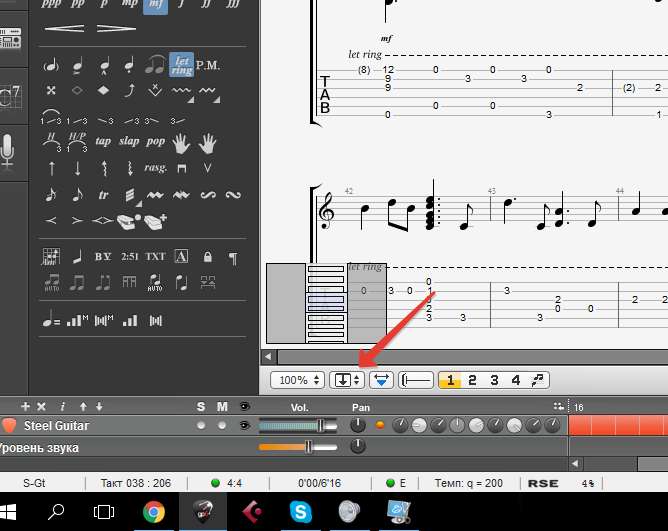Screen dimensions: 668x531
Task: Select the mf dynamic marking
Action: (155, 5)
